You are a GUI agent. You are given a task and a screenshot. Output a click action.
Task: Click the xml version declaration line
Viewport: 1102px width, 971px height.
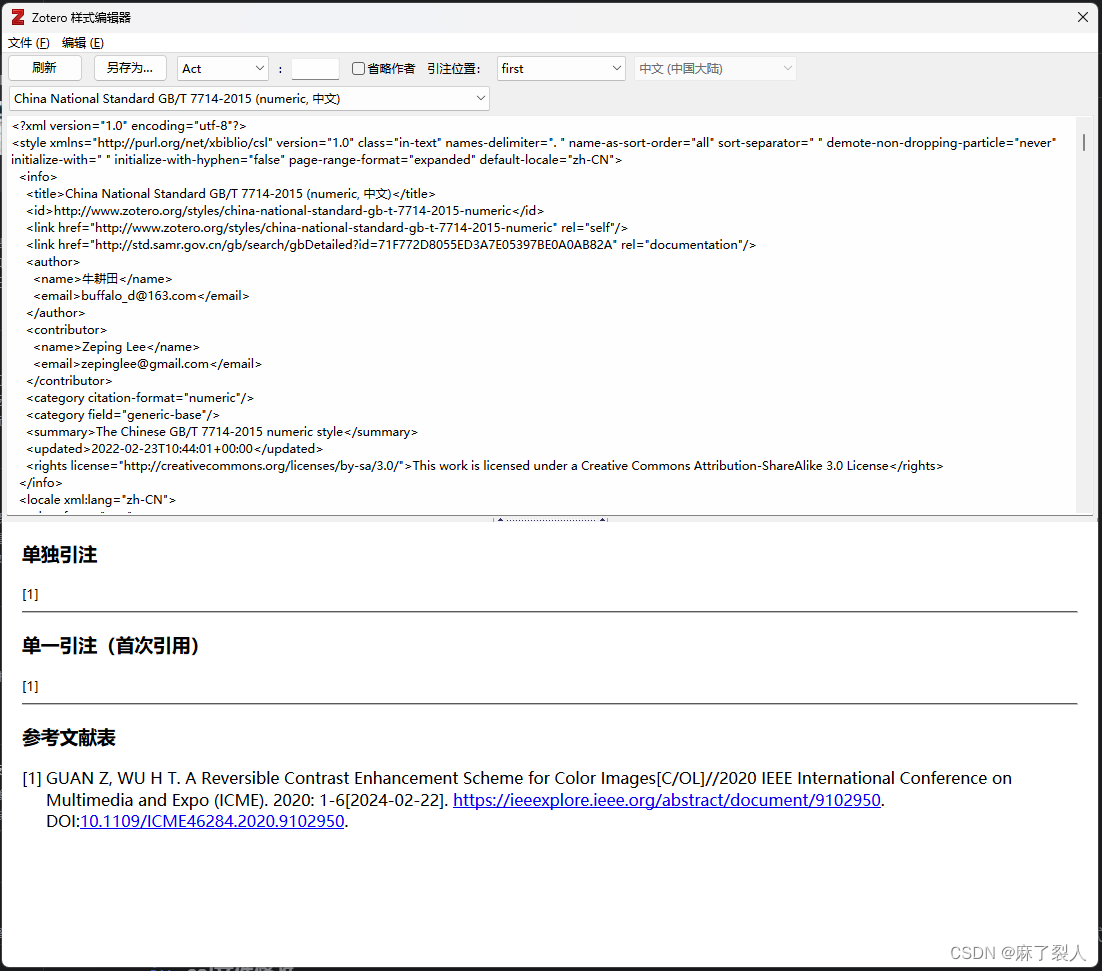click(129, 126)
